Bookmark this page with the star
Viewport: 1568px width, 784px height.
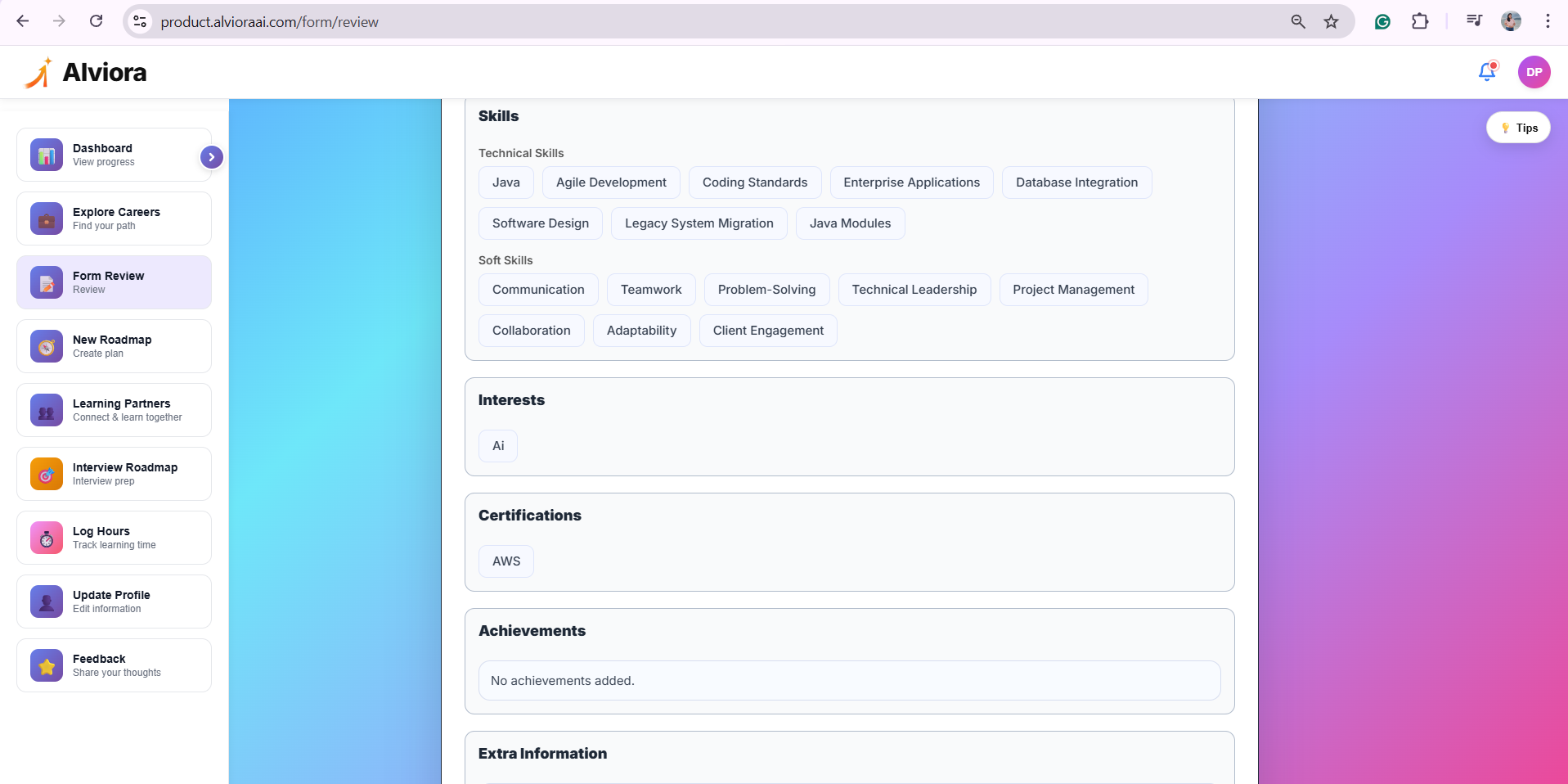1332,21
